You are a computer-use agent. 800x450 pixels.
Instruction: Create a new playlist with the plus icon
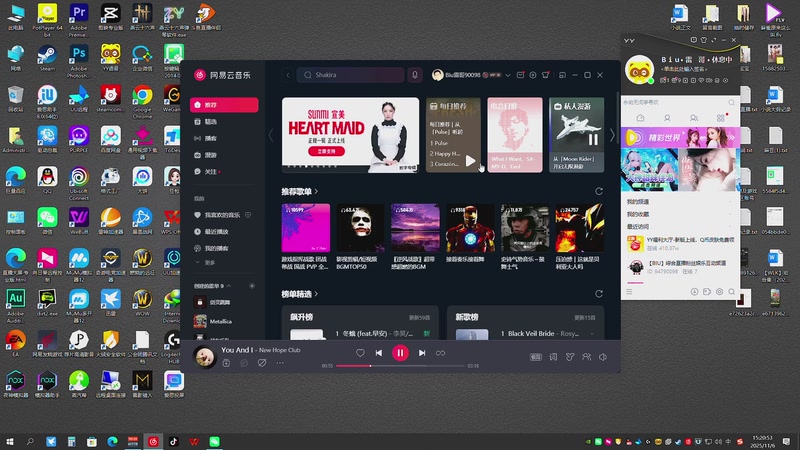point(252,286)
